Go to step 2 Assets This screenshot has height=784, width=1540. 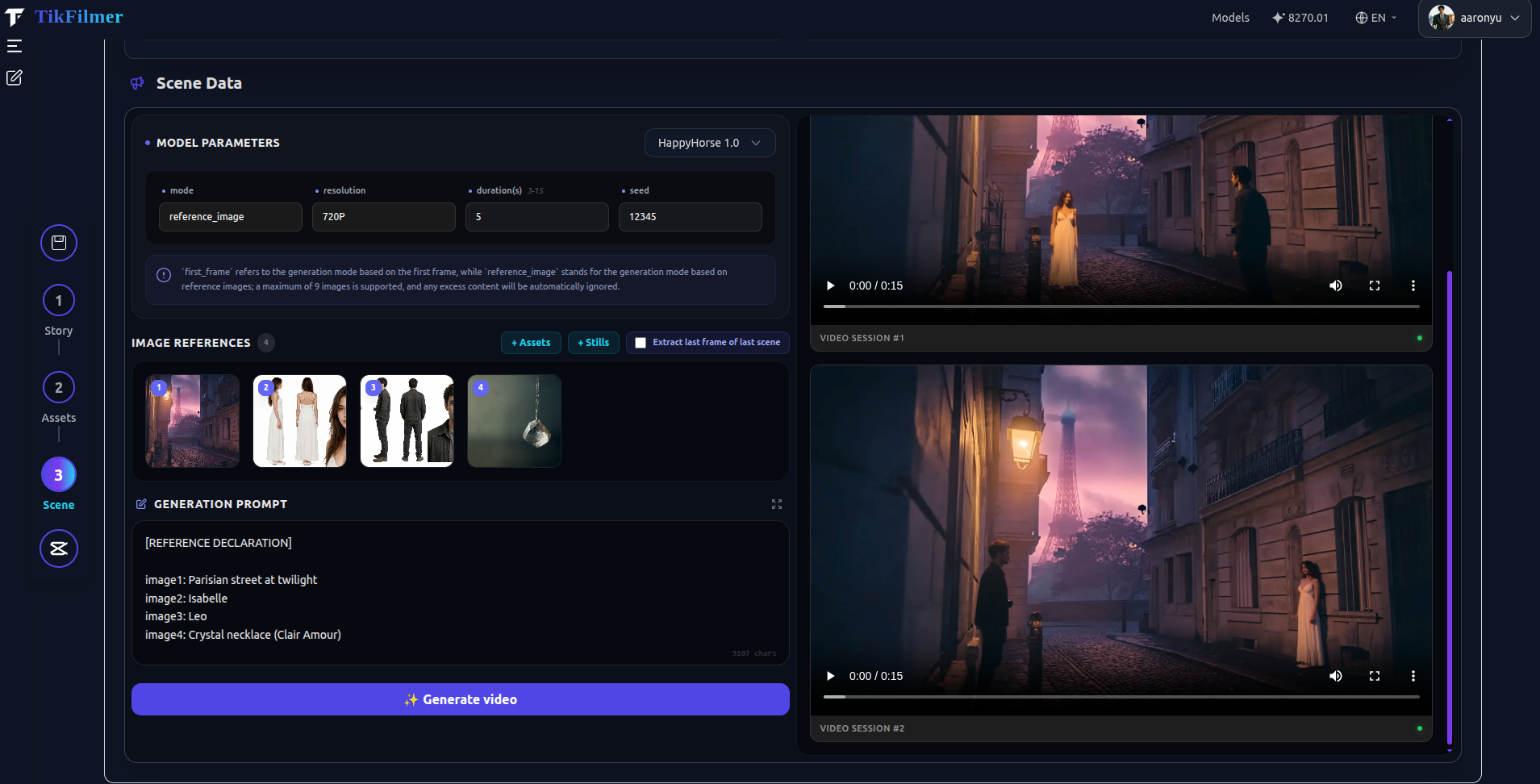(x=59, y=388)
